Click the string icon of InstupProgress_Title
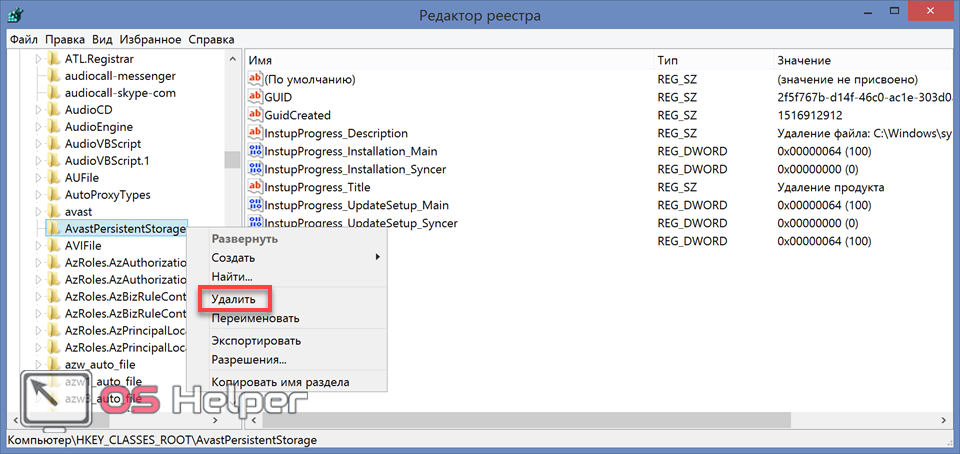Screen dimensions: 960x454 [255, 187]
